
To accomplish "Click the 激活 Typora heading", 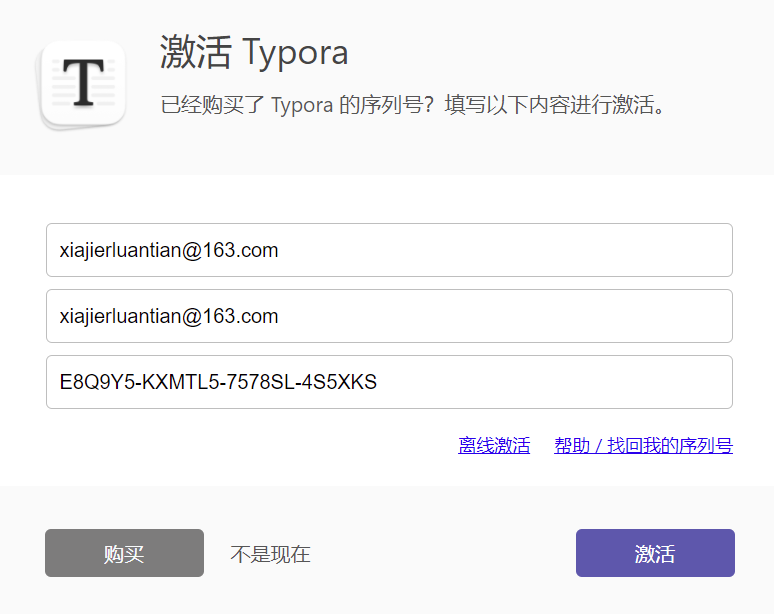I will (254, 52).
